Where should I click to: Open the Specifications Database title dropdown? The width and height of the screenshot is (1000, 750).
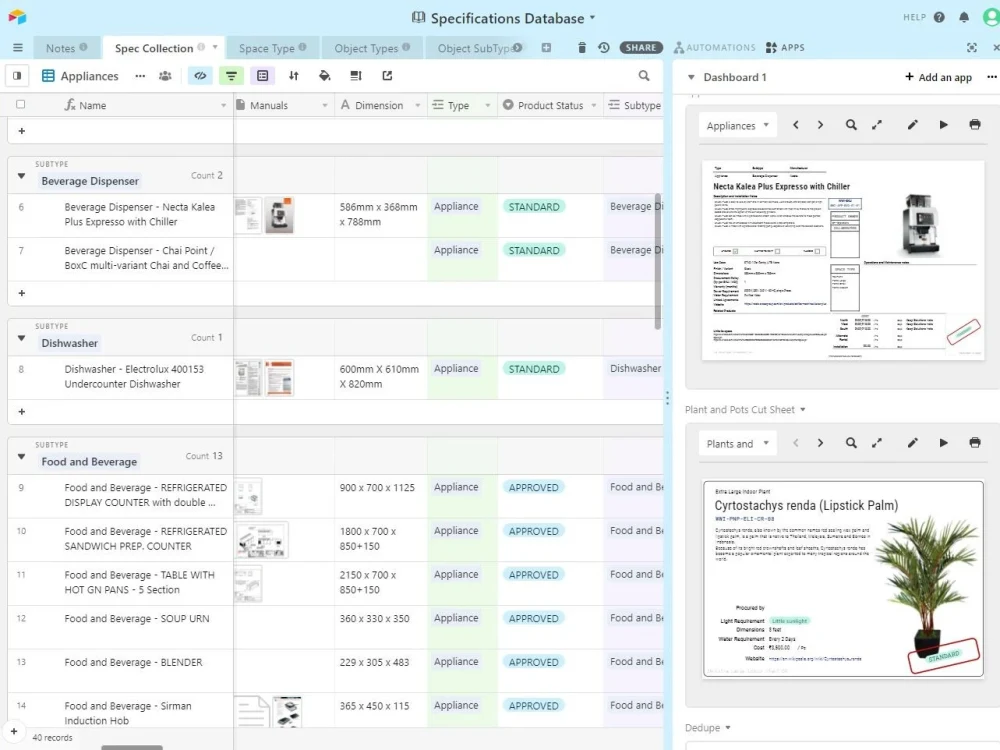[592, 18]
